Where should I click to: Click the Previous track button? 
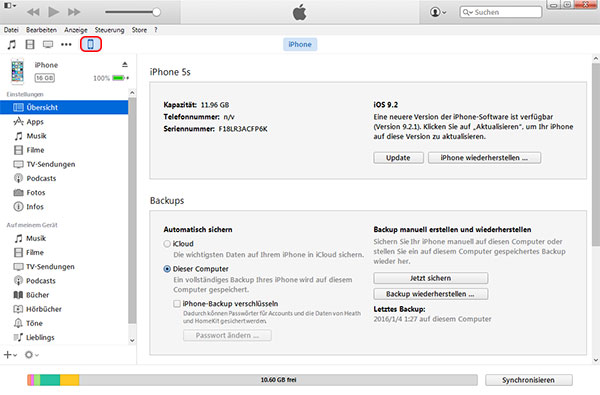(x=33, y=12)
